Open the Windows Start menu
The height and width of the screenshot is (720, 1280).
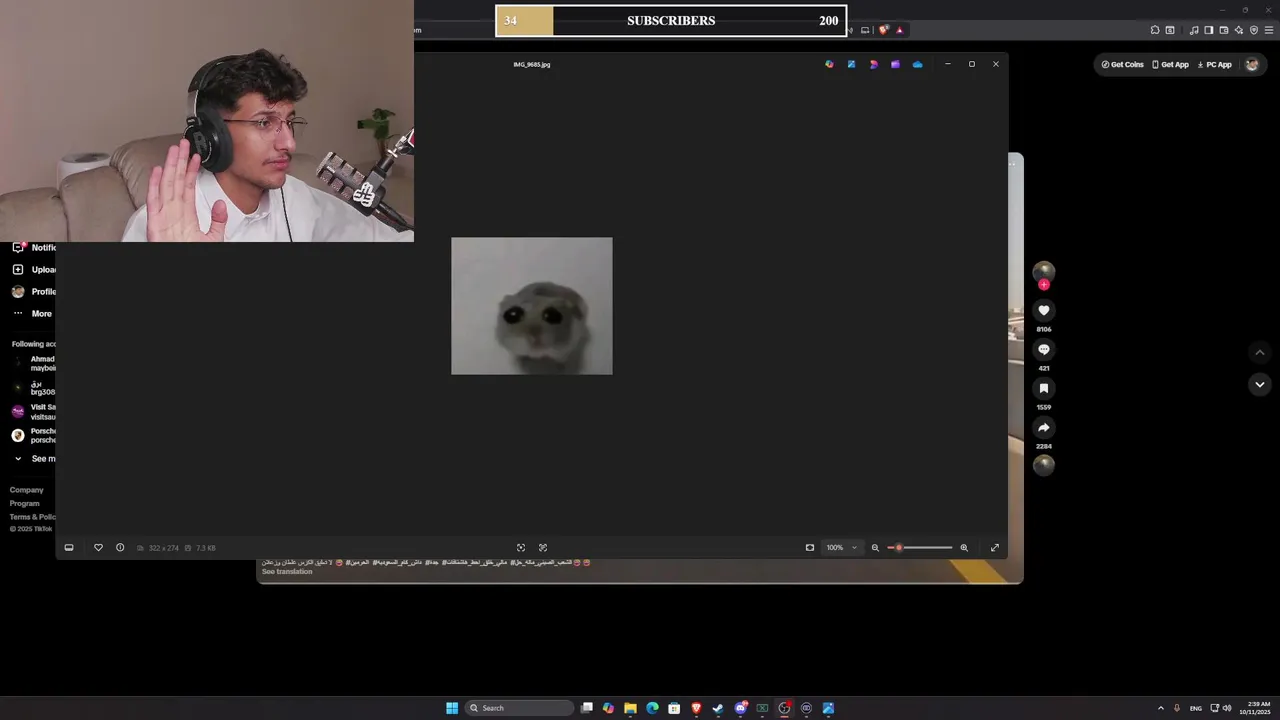tap(452, 708)
